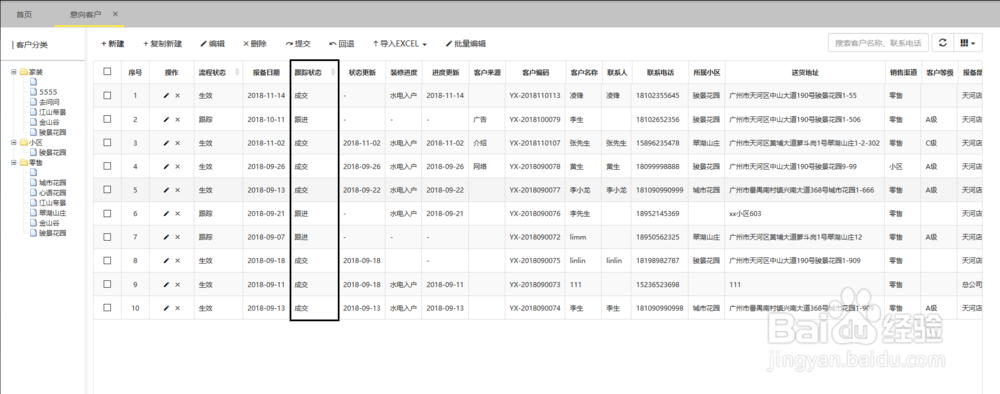Check the box for row 10

tap(107, 308)
